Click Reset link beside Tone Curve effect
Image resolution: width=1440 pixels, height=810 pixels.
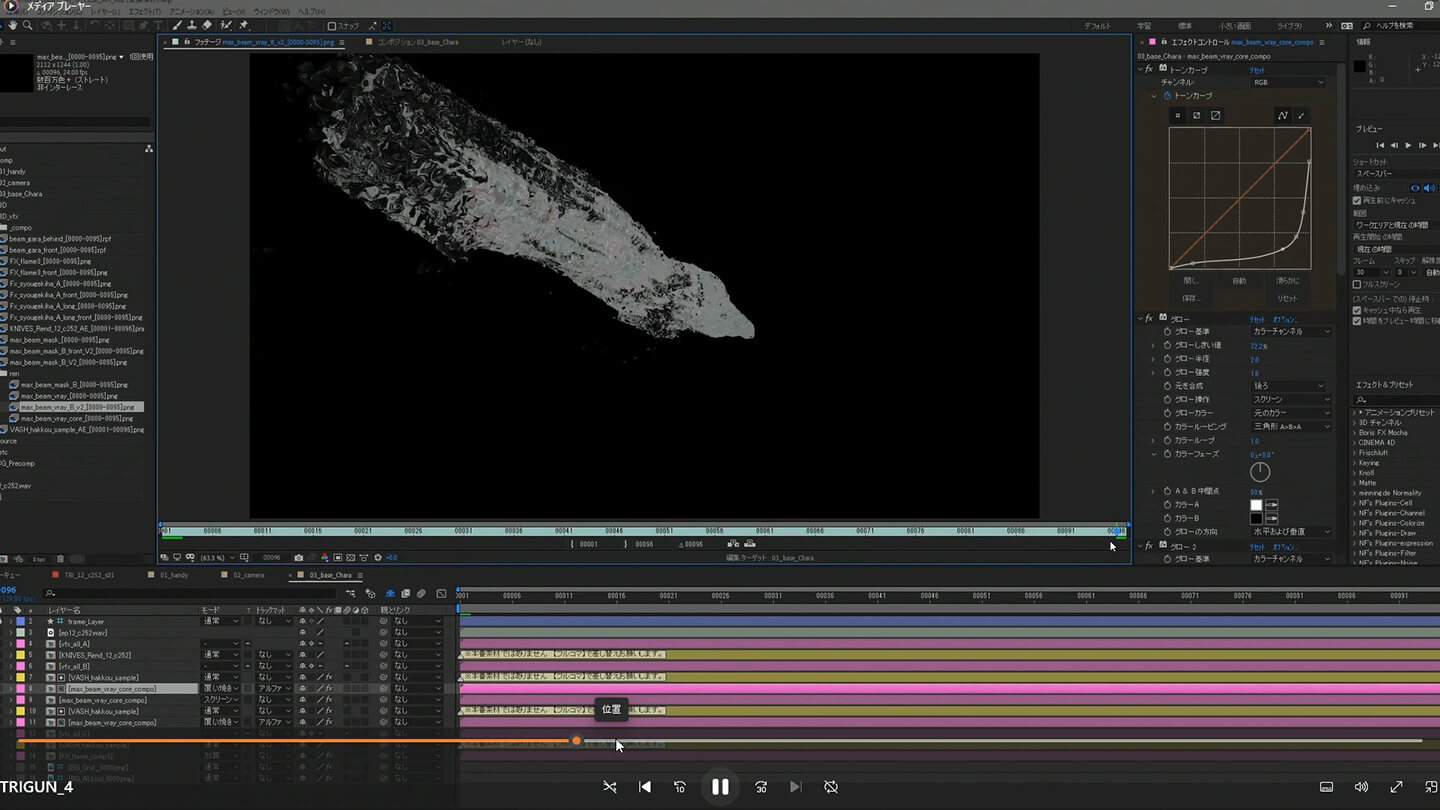coord(1258,70)
